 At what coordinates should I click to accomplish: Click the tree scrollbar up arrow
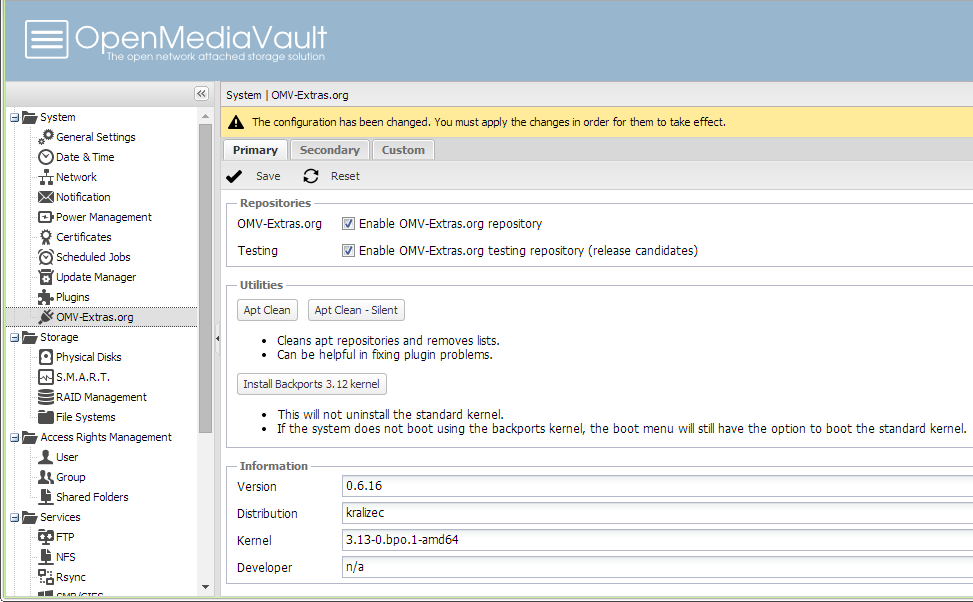coord(205,117)
